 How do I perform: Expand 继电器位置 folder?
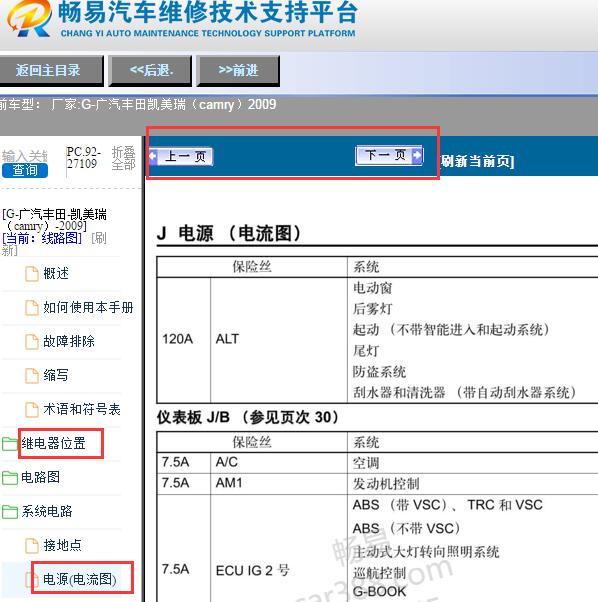tap(53, 443)
